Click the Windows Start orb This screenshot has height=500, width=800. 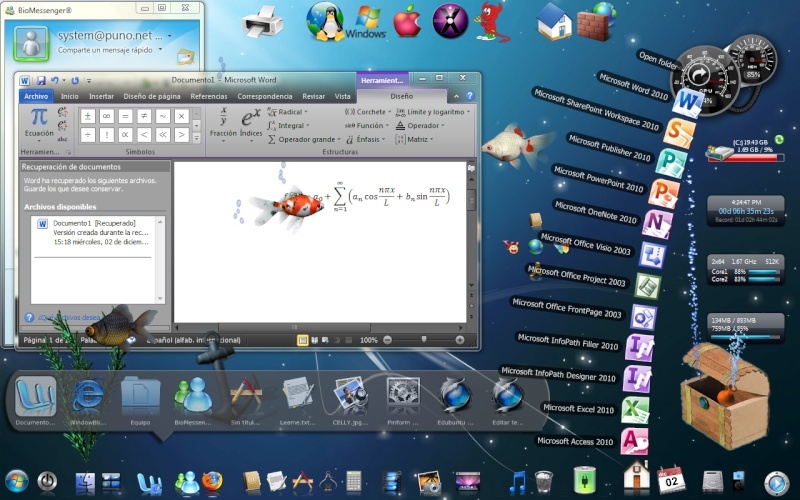point(16,482)
